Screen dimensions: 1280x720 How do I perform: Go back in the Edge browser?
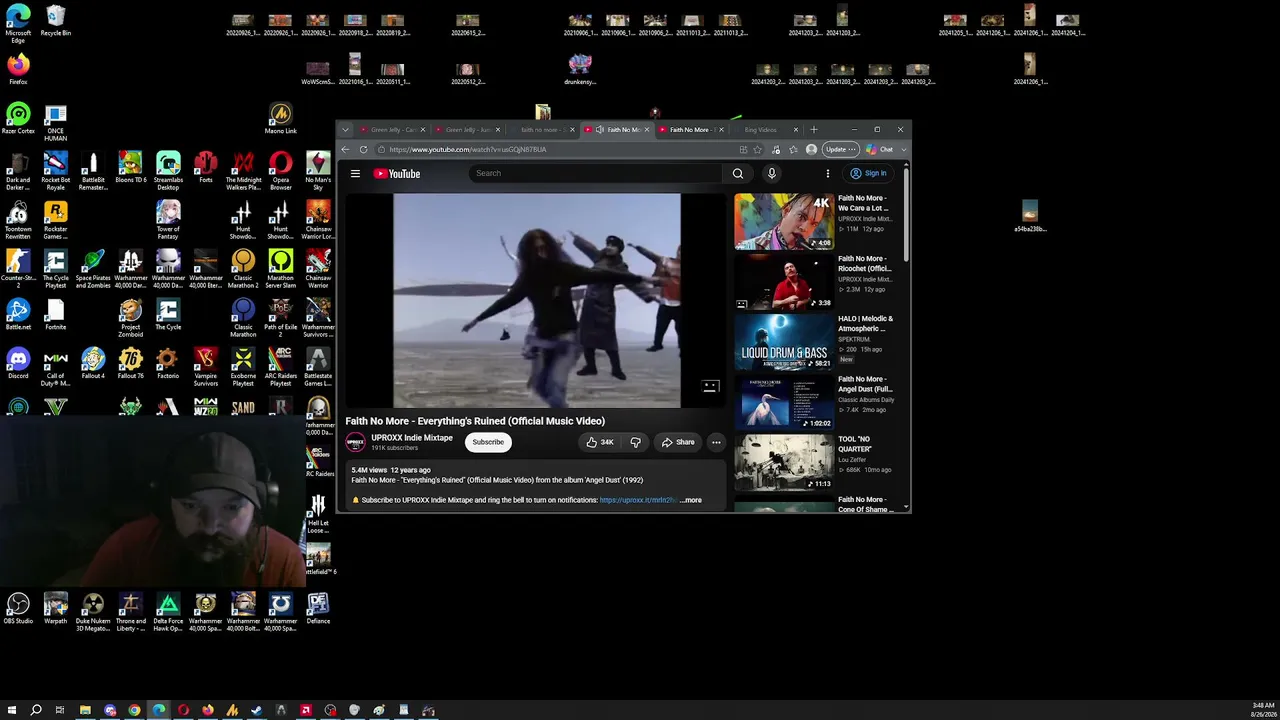pyautogui.click(x=345, y=150)
